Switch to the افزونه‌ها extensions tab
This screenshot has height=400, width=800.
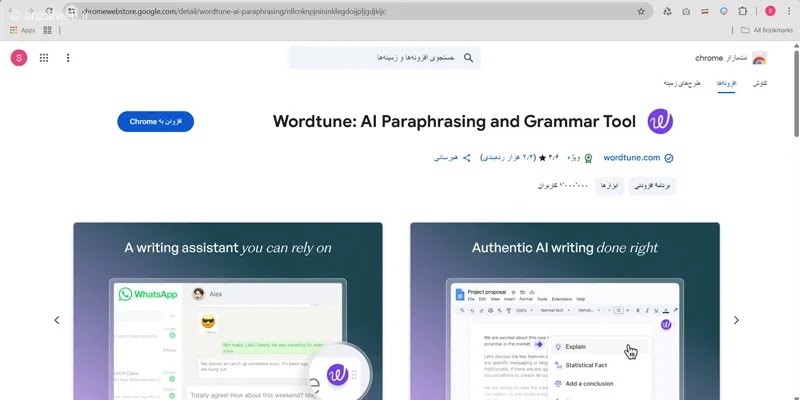pos(726,83)
